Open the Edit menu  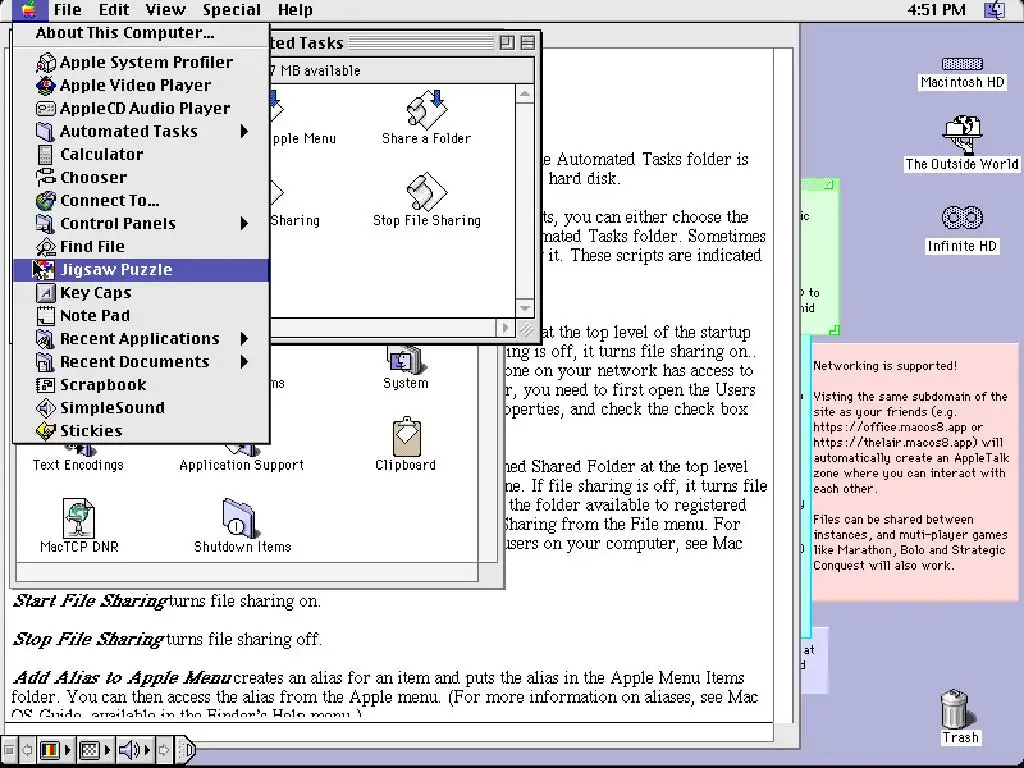(114, 10)
